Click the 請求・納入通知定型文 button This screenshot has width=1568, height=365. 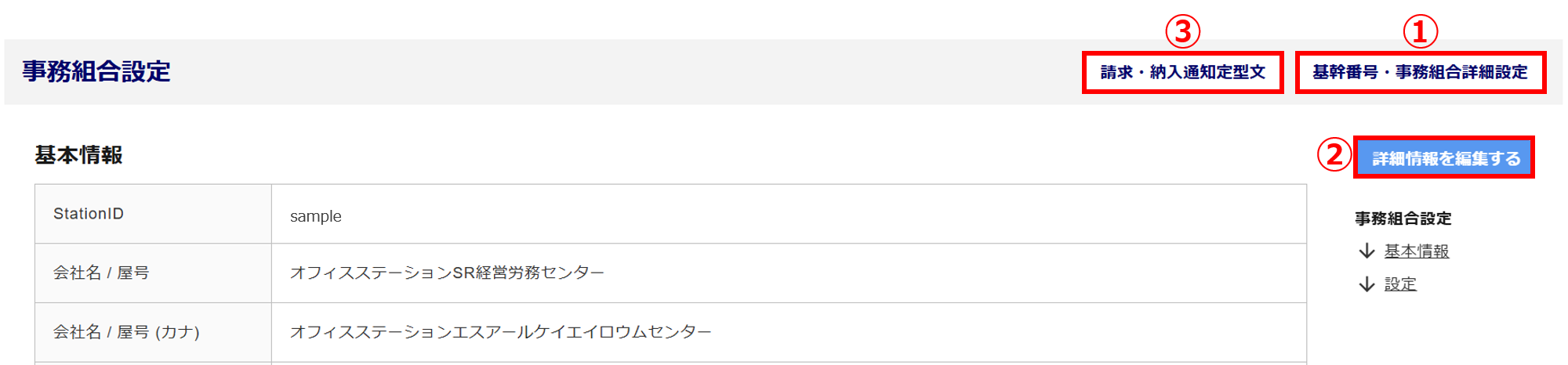coord(1182,73)
